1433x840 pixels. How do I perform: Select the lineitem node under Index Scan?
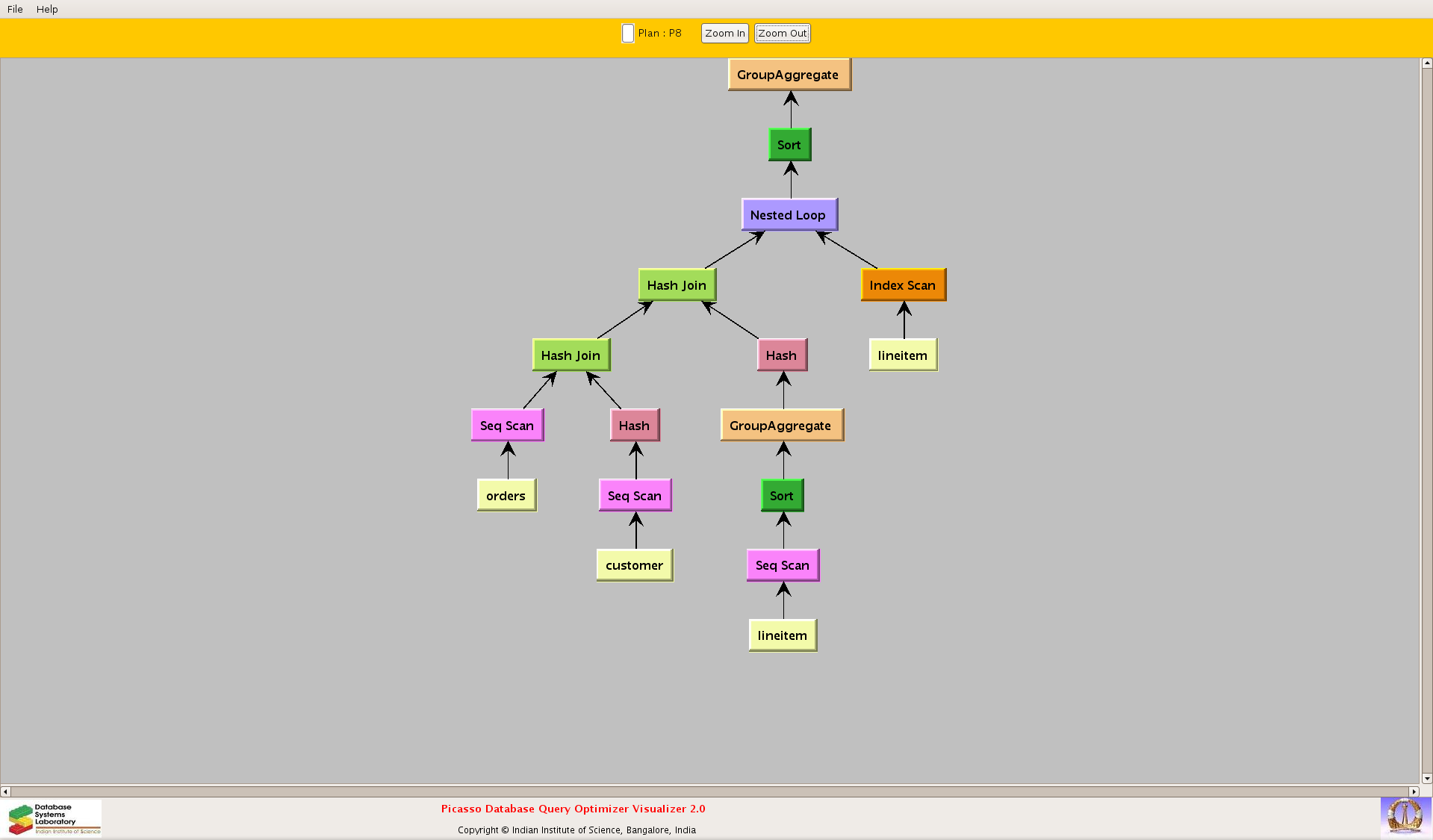tap(903, 355)
